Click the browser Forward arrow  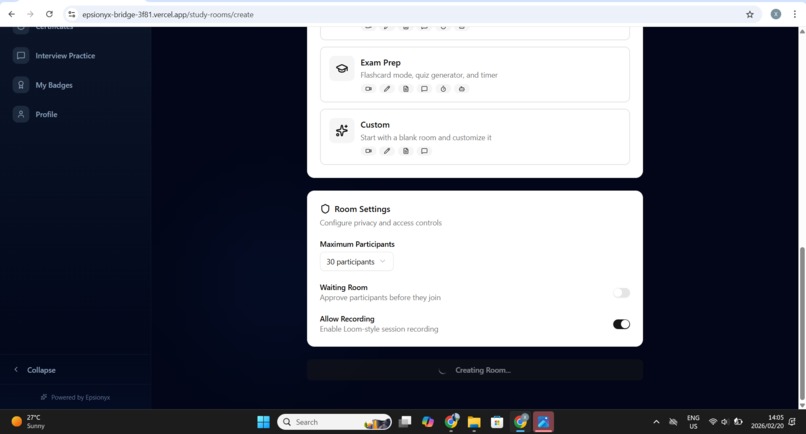pyautogui.click(x=30, y=14)
